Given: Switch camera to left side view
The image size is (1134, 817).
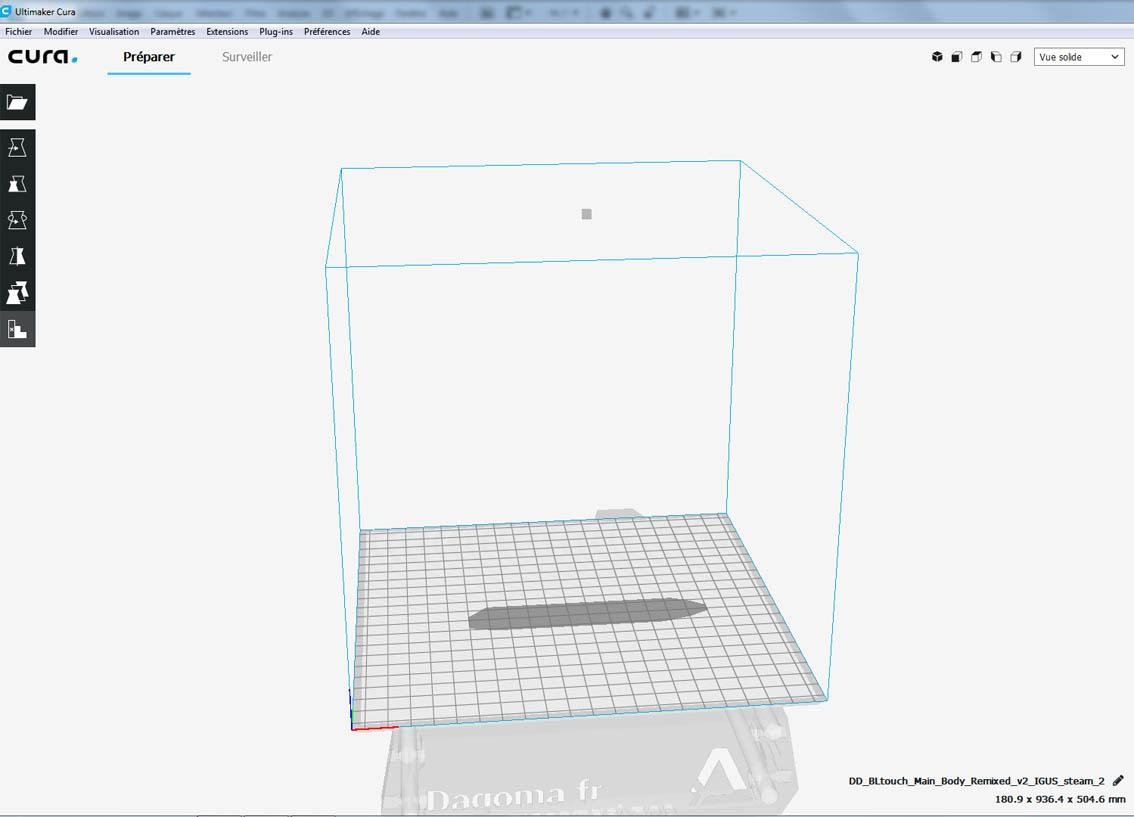Looking at the screenshot, I should coord(996,57).
